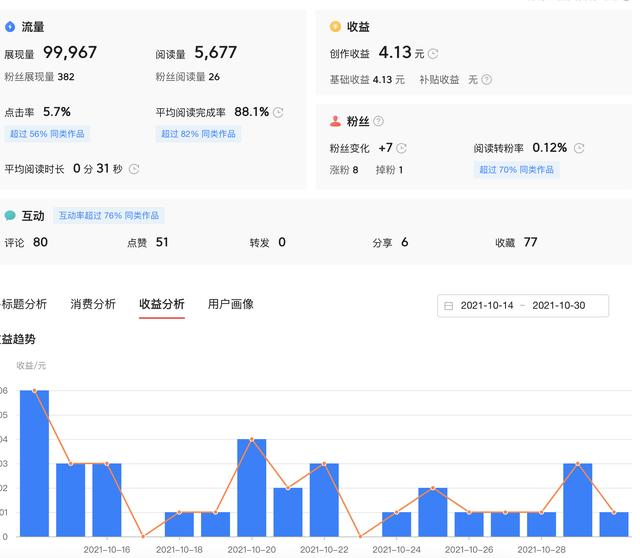
Task: Click the question mark icon beside 粉丝 heading
Action: pyautogui.click(x=378, y=121)
